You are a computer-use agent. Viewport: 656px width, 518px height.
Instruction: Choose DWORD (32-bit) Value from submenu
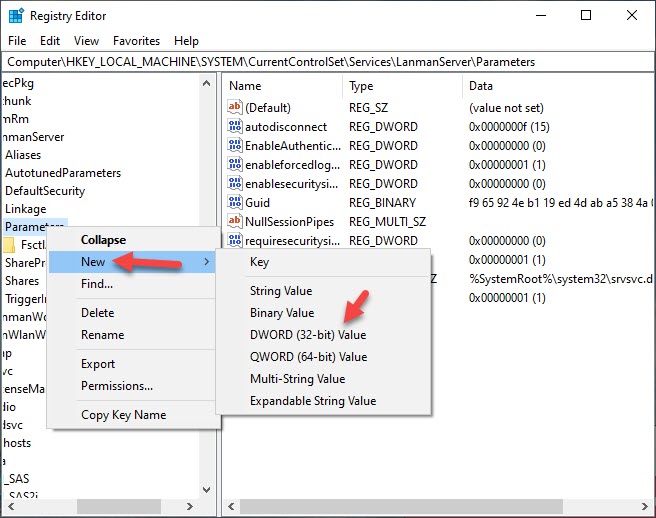(308, 335)
